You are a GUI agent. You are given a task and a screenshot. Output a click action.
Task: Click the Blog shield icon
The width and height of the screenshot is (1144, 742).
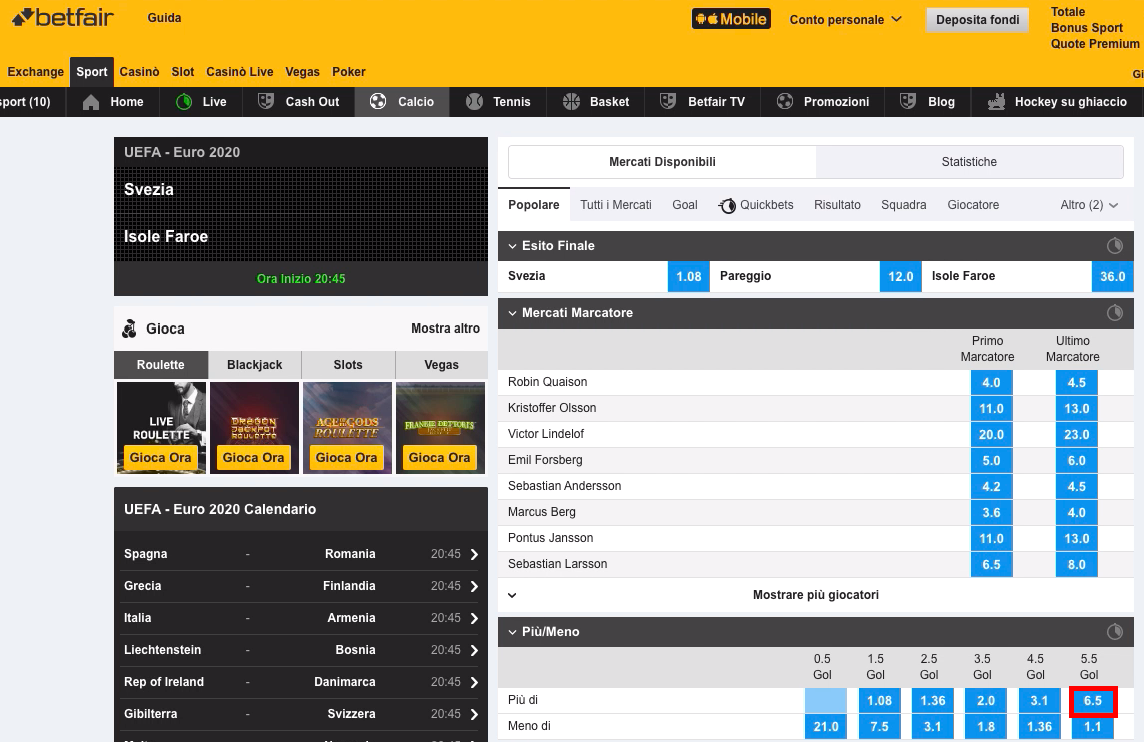click(908, 101)
